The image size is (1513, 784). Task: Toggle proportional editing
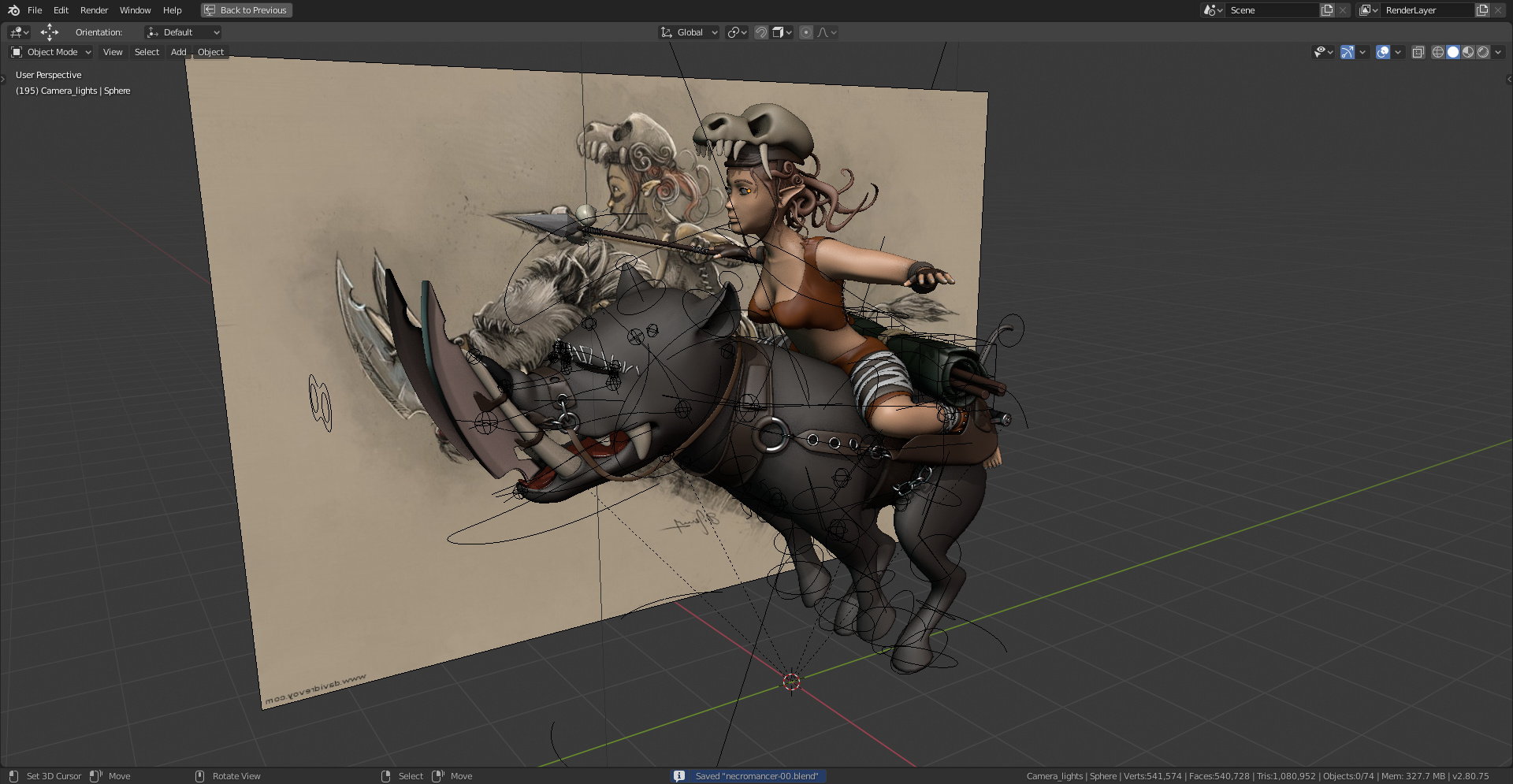[805, 32]
